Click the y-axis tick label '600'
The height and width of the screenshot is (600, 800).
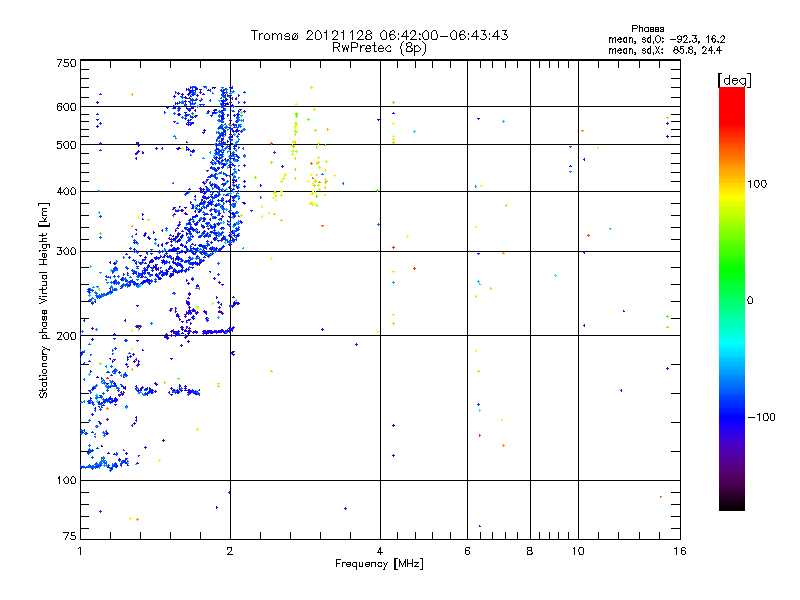pos(66,107)
